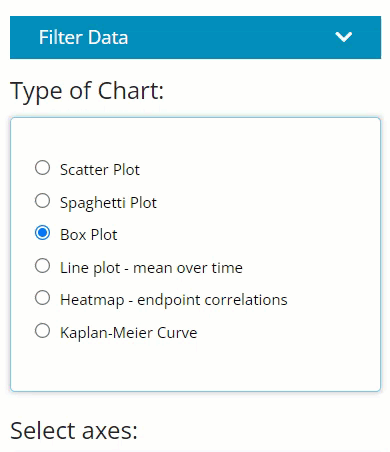Click 'mean over time' in the Line plot option
This screenshot has width=390, height=452.
(188, 268)
